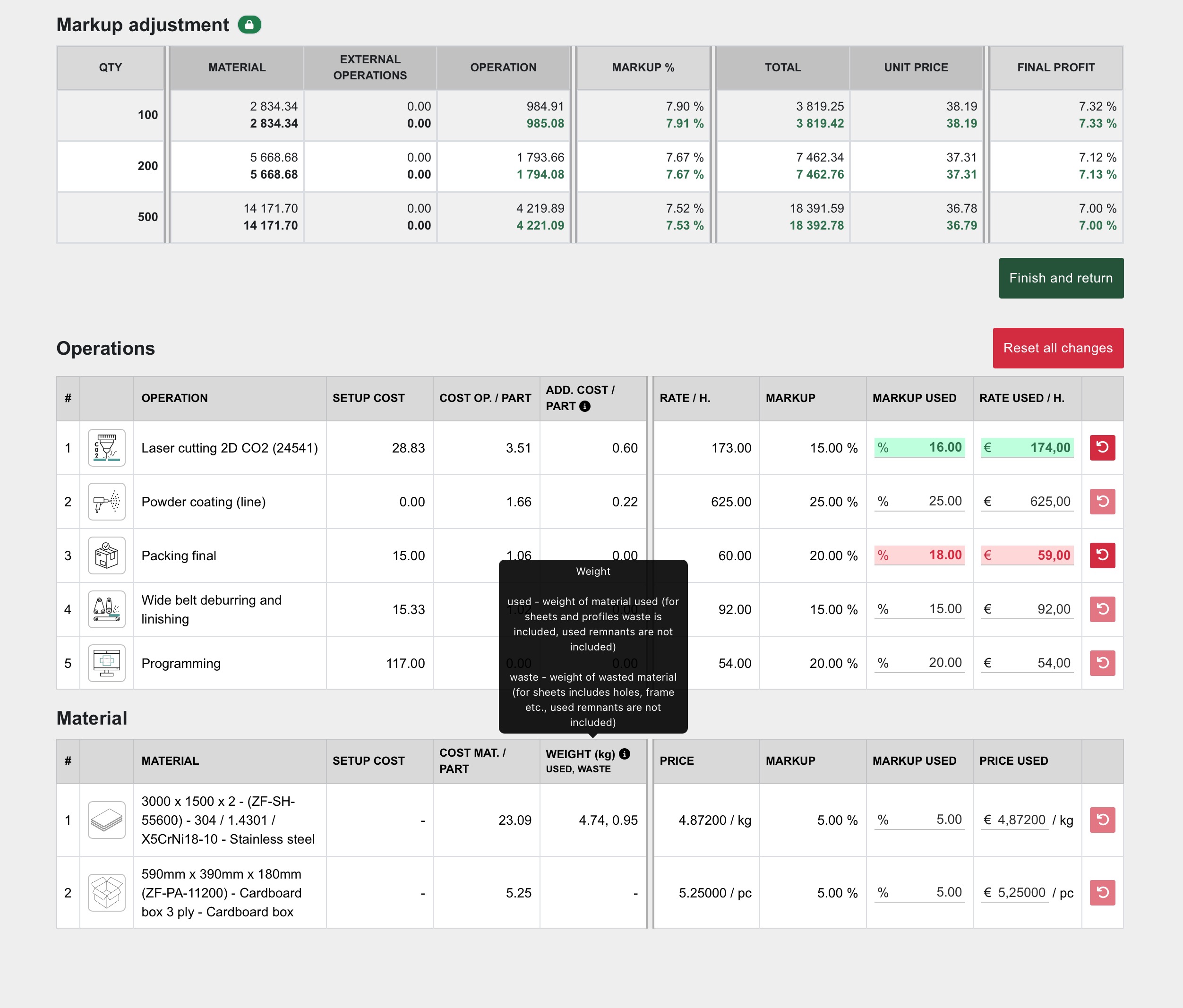Click the Programming monitor icon
The width and height of the screenshot is (1183, 1008).
click(x=107, y=663)
